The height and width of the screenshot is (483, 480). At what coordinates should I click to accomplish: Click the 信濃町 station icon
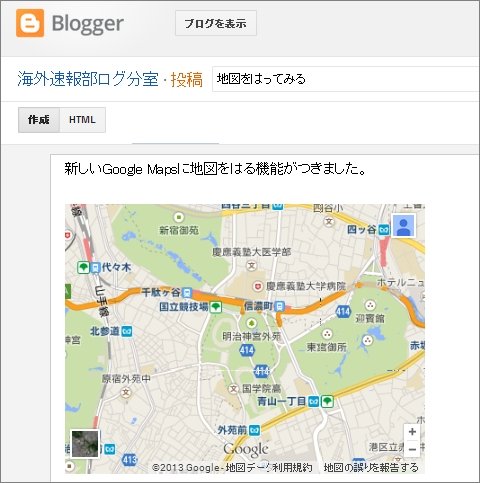pyautogui.click(x=280, y=306)
